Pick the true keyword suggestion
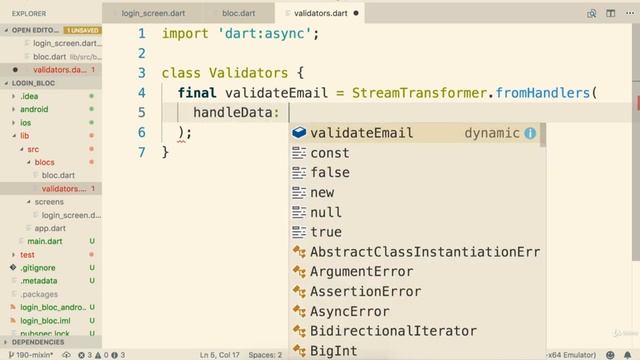640x360 pixels. tap(414, 232)
